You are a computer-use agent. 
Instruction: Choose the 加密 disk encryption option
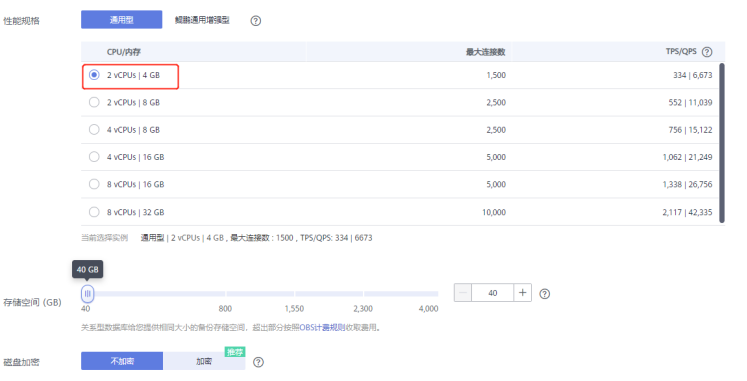[204, 361]
